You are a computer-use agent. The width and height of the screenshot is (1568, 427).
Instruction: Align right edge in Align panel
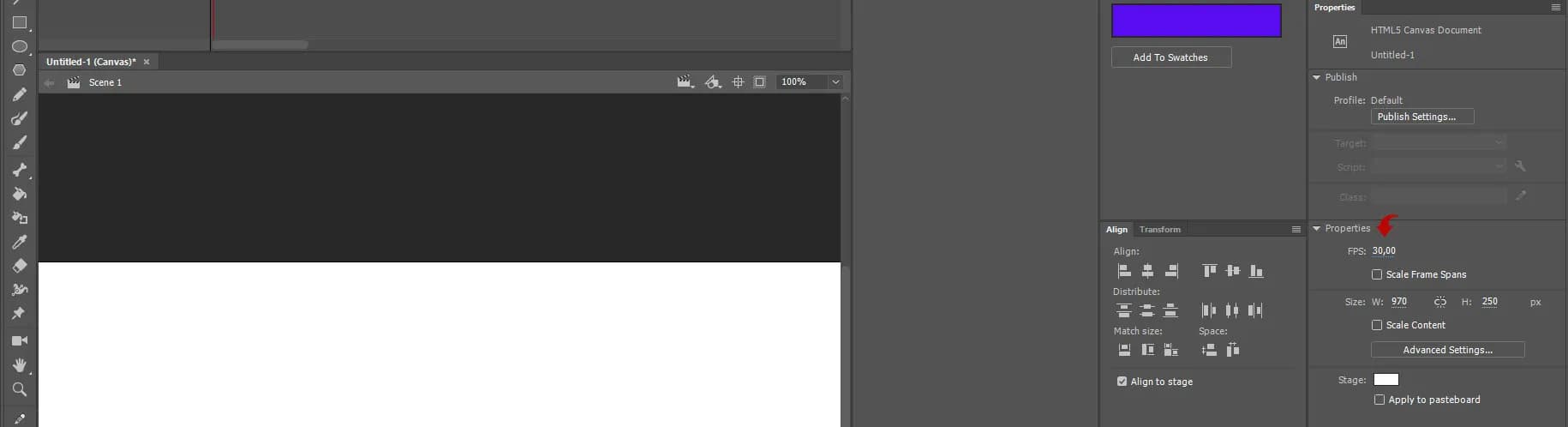point(1171,271)
